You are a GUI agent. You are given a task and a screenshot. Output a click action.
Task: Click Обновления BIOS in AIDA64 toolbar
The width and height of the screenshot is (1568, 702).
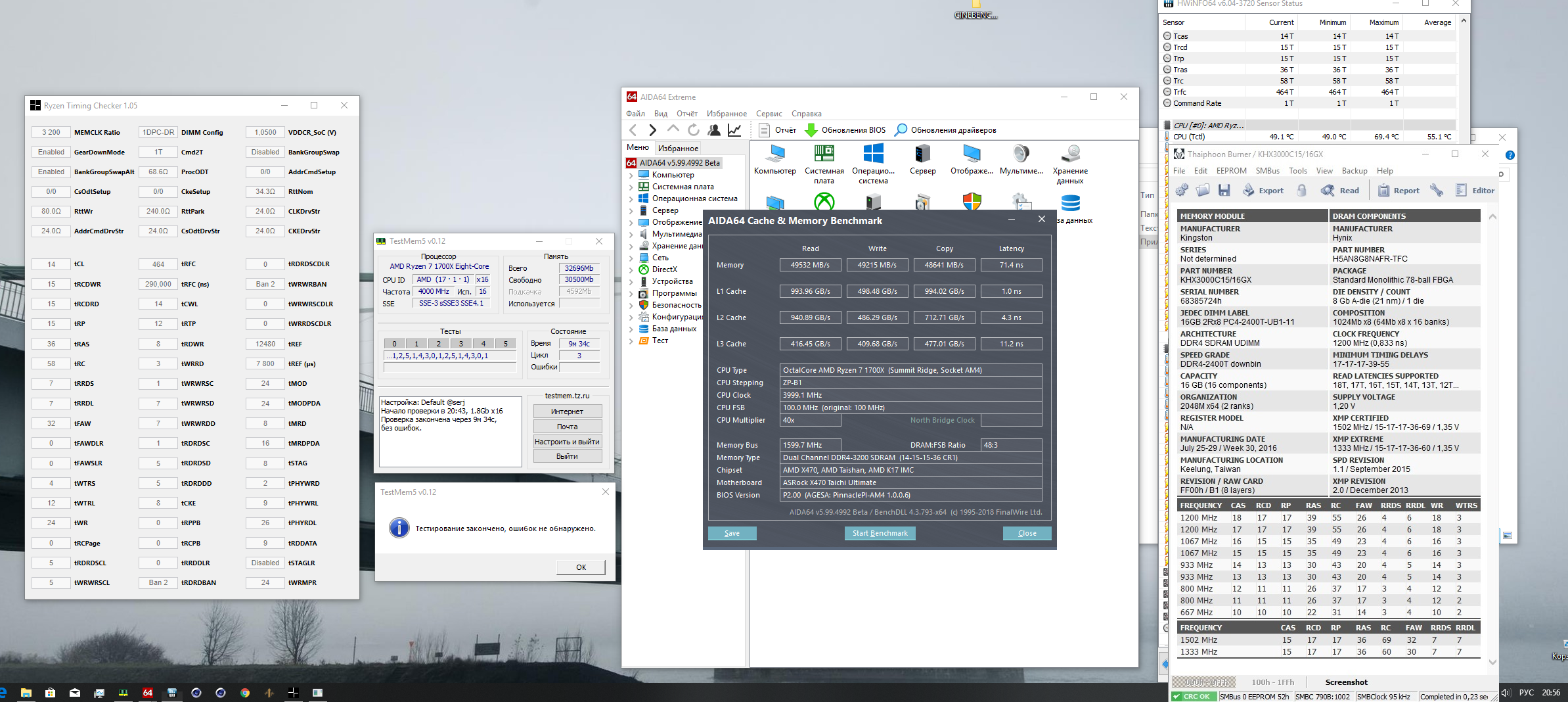click(x=845, y=130)
